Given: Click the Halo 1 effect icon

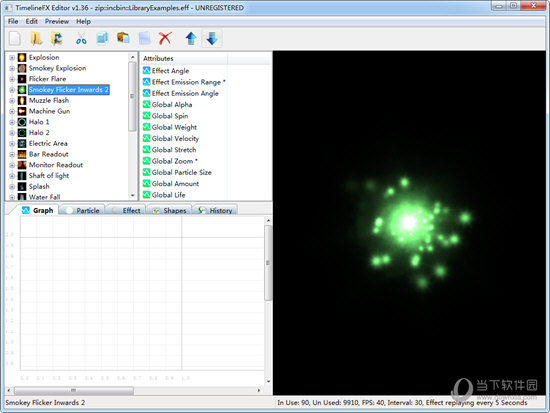Looking at the screenshot, I should click(22, 122).
